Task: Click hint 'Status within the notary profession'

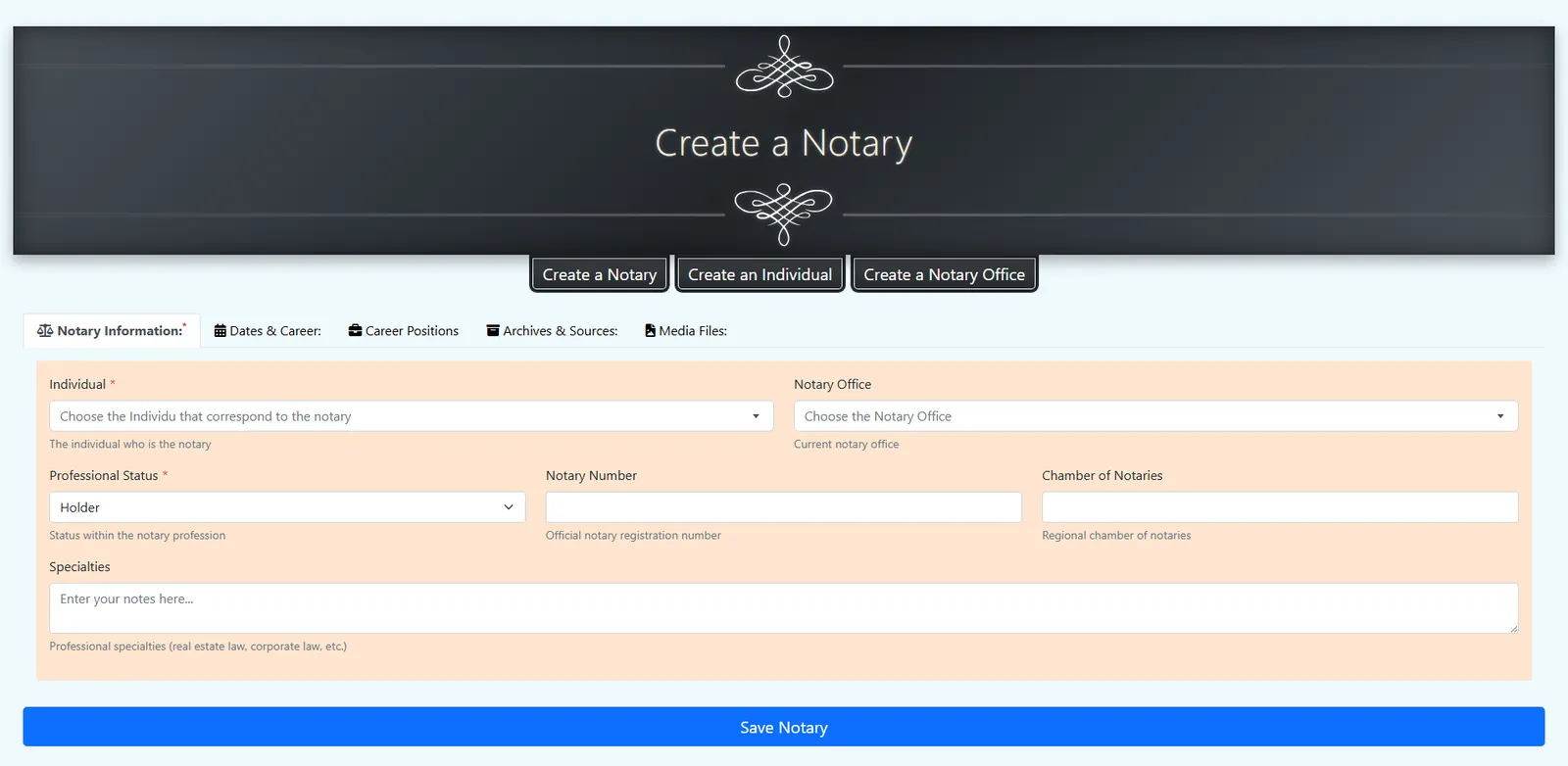Action: [137, 535]
